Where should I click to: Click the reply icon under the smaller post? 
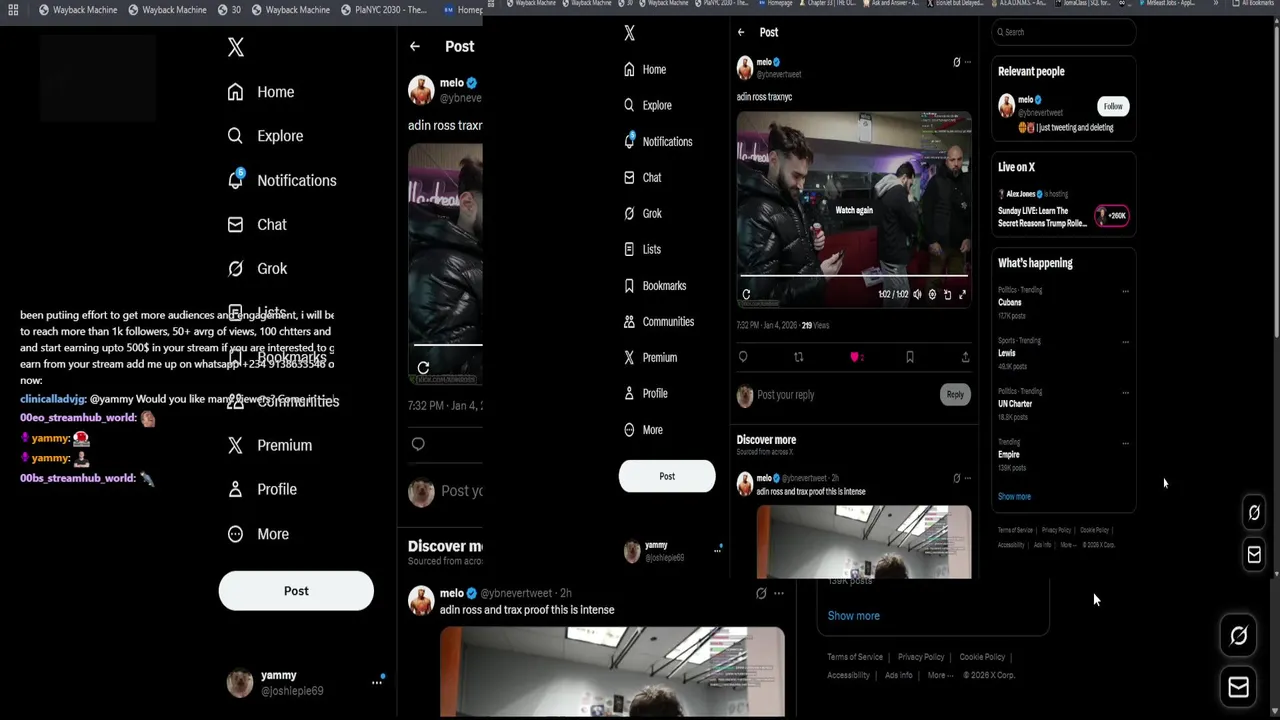[743, 357]
